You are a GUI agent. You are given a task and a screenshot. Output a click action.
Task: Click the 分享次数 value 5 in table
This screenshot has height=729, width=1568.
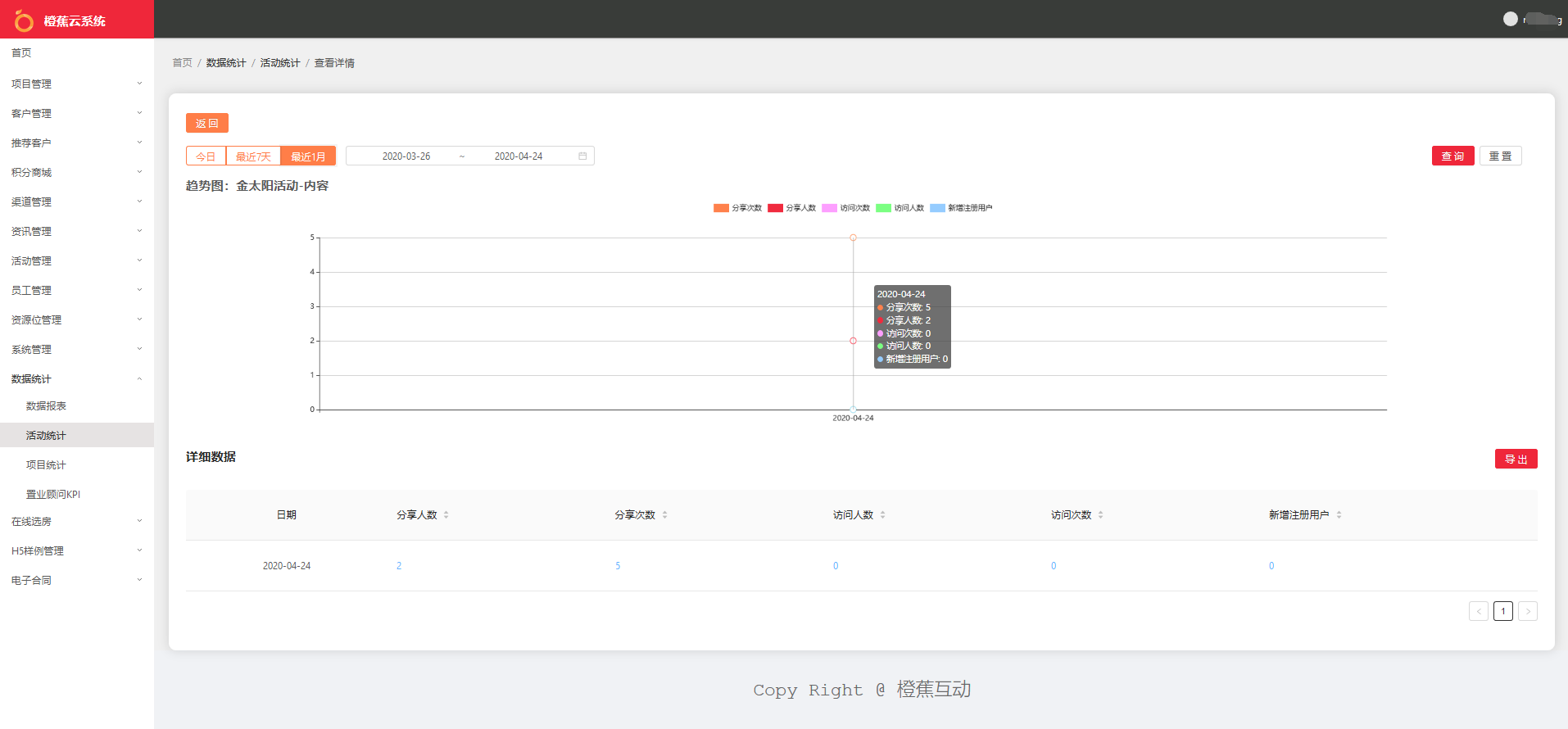point(618,566)
